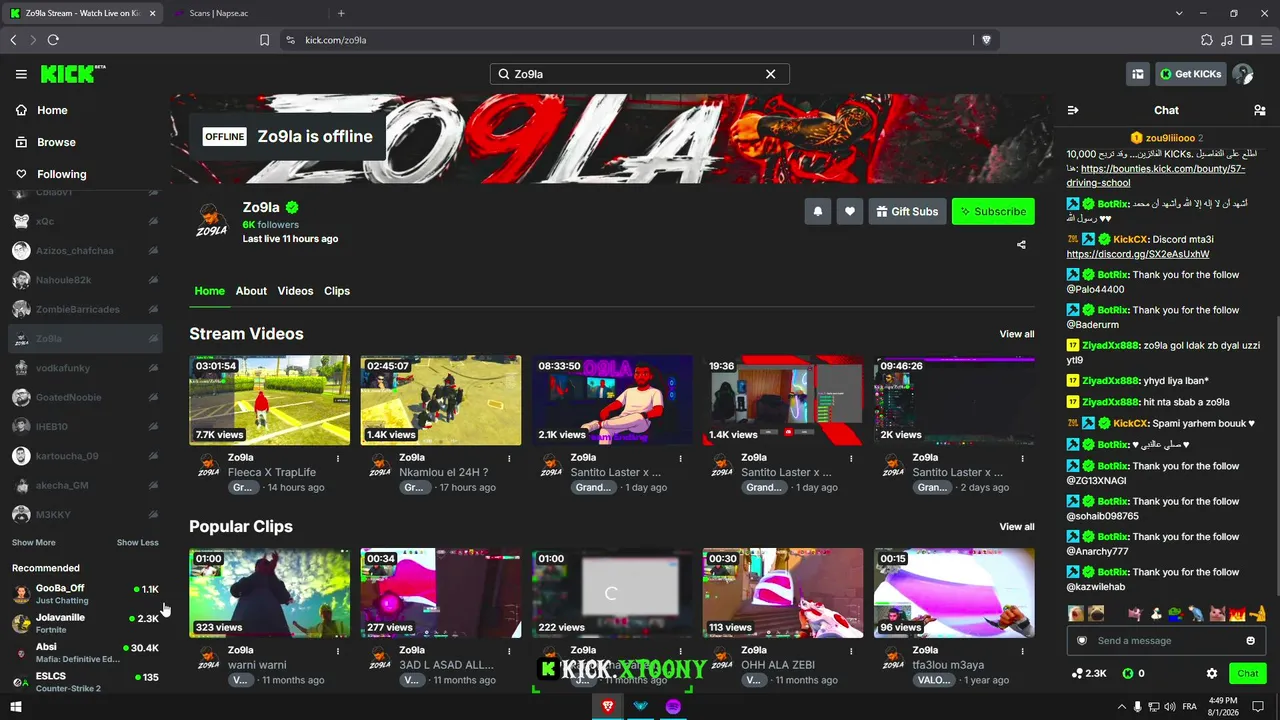1280x720 pixels.
Task: Open the Discord invite link in chat
Action: tap(1138, 254)
